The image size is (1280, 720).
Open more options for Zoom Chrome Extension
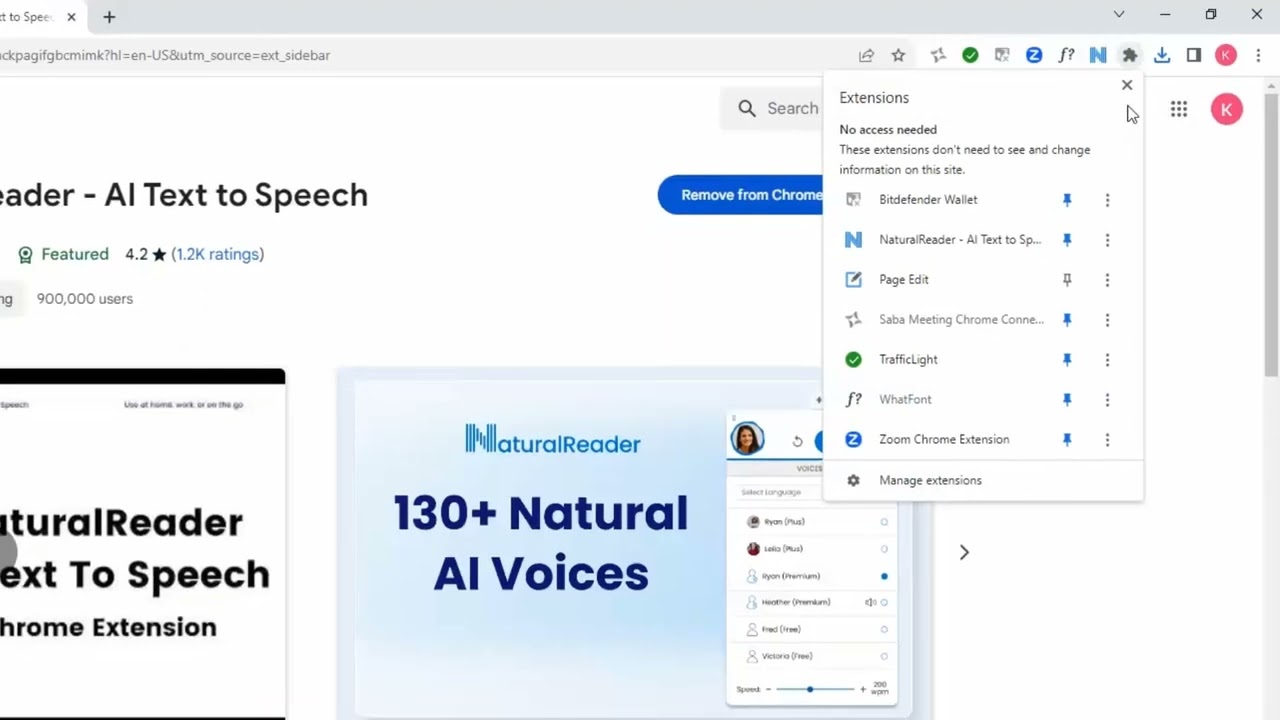click(x=1107, y=440)
